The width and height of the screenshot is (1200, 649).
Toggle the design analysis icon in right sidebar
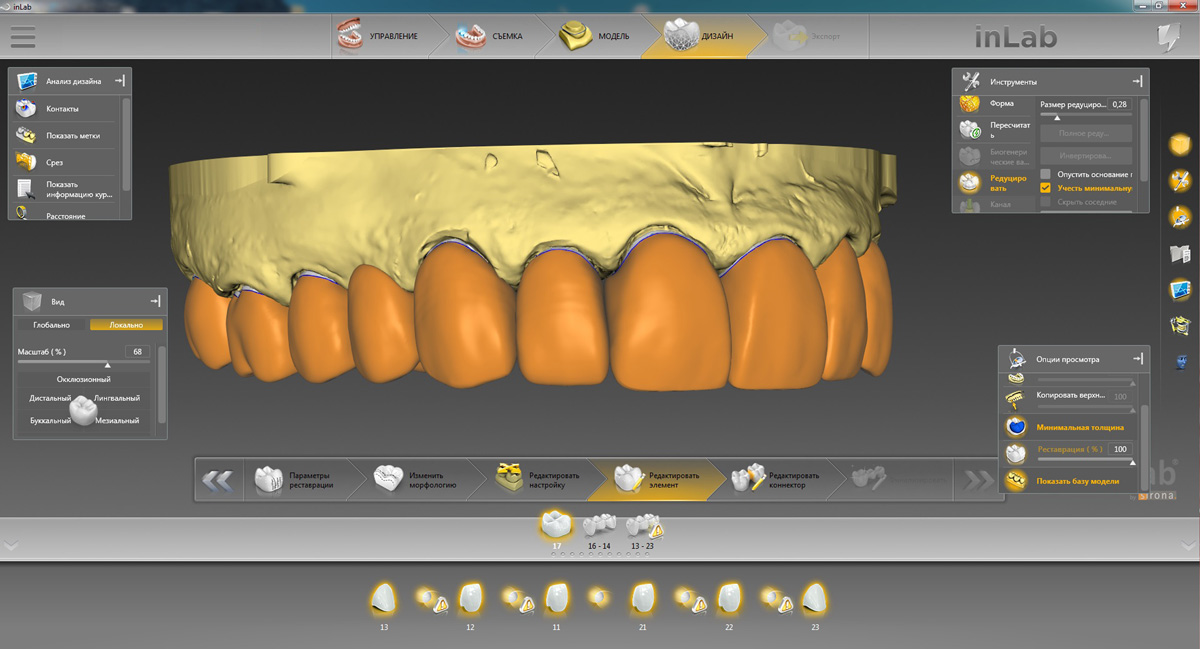(1180, 290)
